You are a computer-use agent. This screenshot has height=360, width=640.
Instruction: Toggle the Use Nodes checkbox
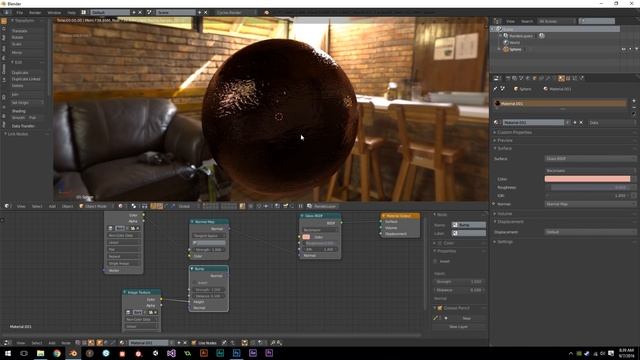pyautogui.click(x=194, y=343)
